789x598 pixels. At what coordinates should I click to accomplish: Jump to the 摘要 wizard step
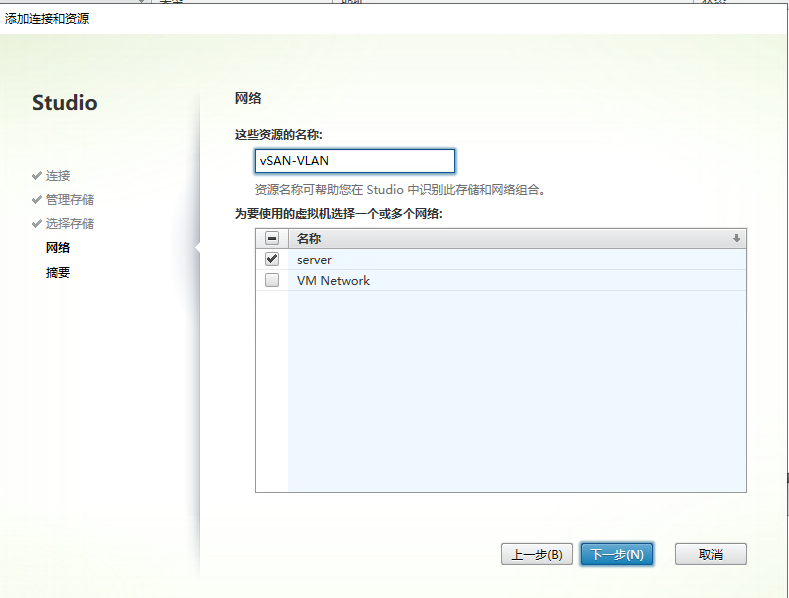tap(58, 272)
